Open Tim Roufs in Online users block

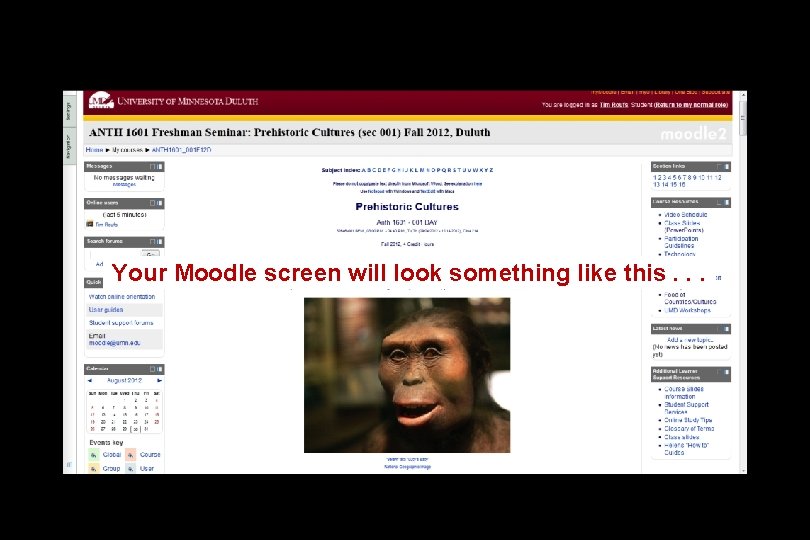(x=106, y=224)
